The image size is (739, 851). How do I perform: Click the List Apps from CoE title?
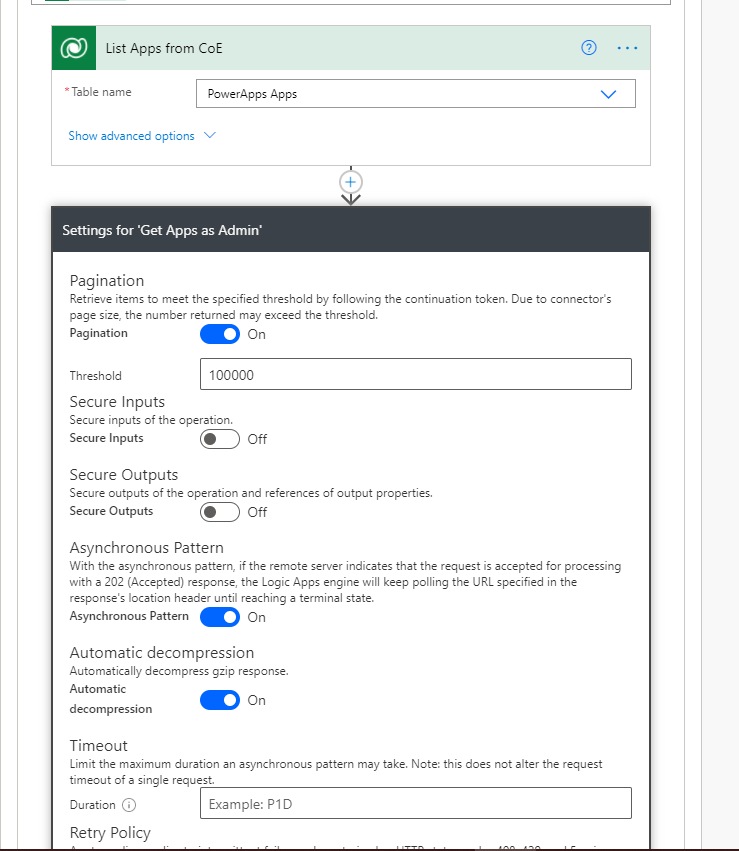[164, 48]
